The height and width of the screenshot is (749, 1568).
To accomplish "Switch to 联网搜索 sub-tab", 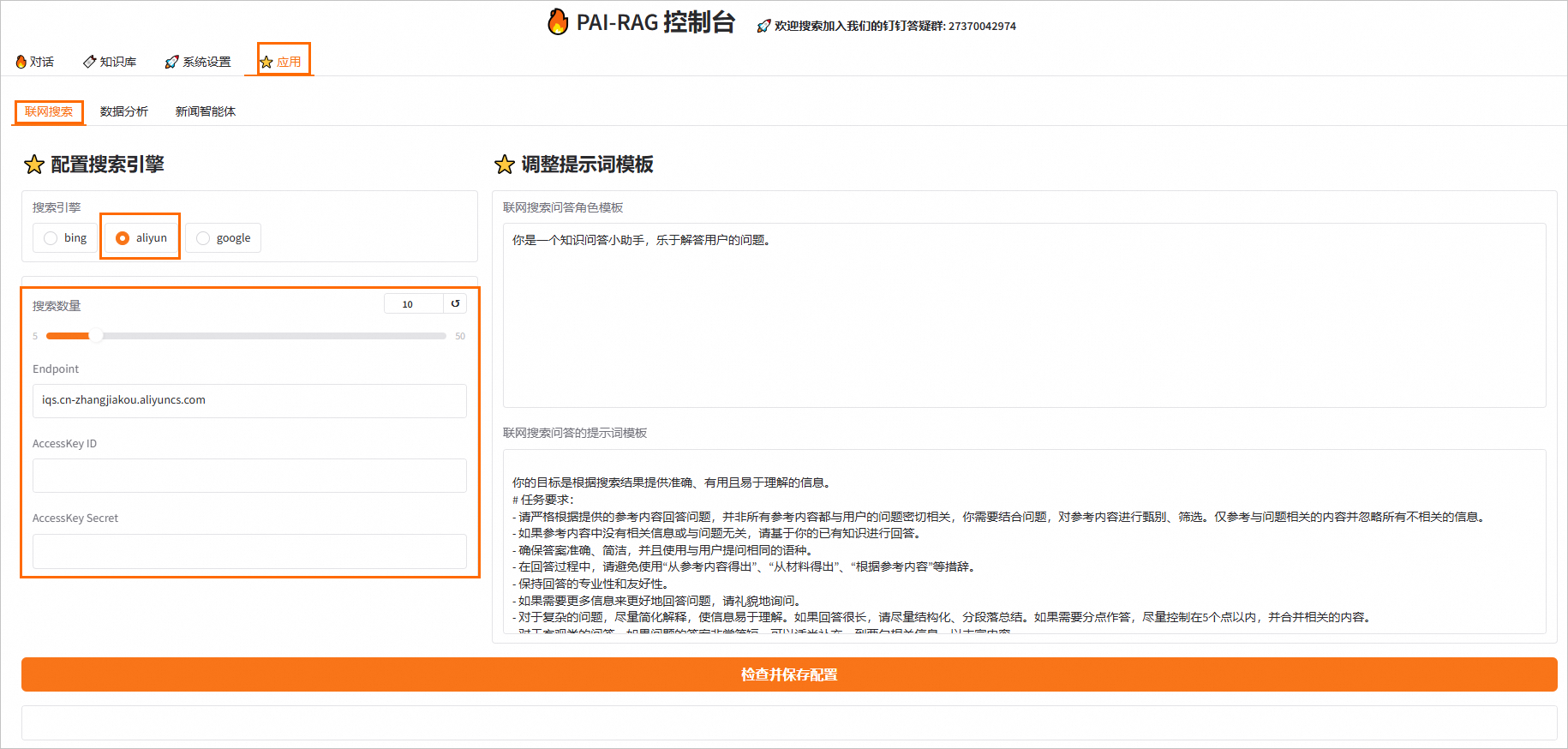I will click(x=49, y=111).
